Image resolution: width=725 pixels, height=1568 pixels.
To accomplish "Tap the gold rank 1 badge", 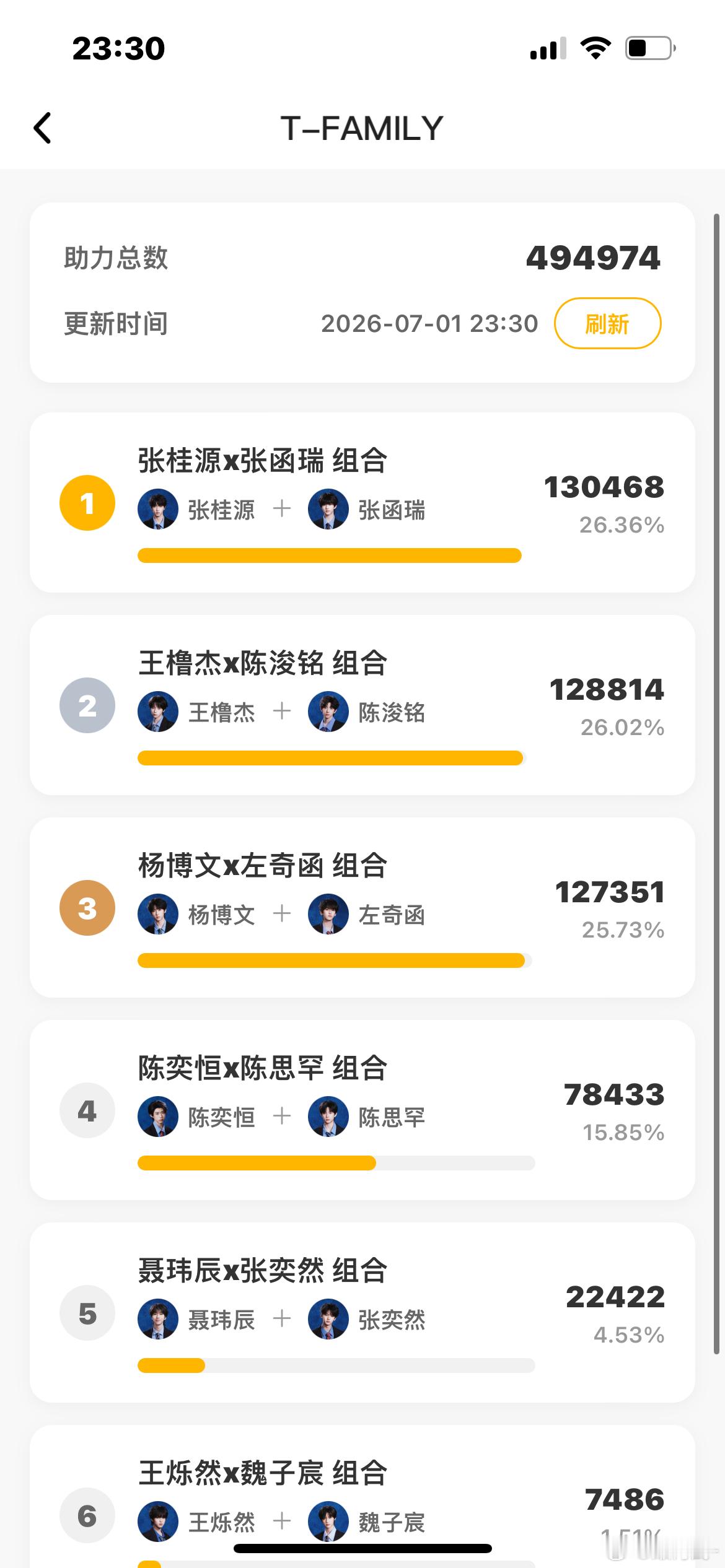I will (x=87, y=503).
